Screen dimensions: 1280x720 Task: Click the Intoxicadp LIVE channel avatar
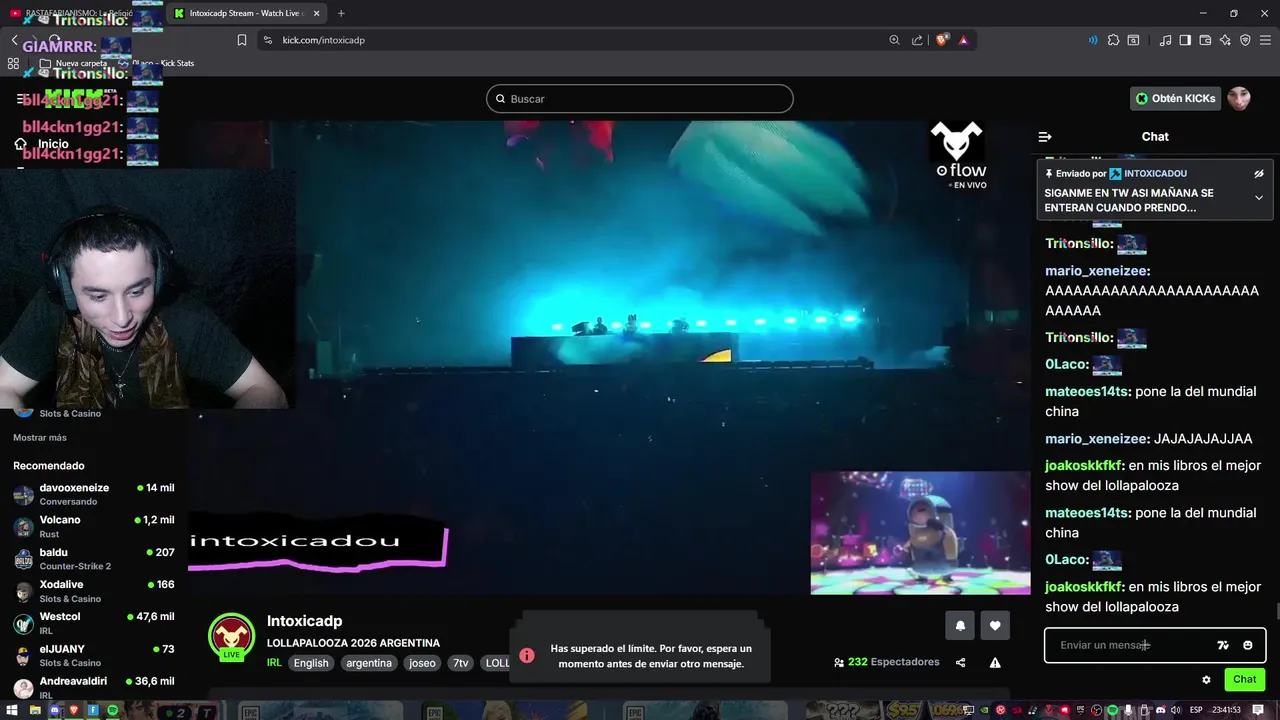coord(231,637)
